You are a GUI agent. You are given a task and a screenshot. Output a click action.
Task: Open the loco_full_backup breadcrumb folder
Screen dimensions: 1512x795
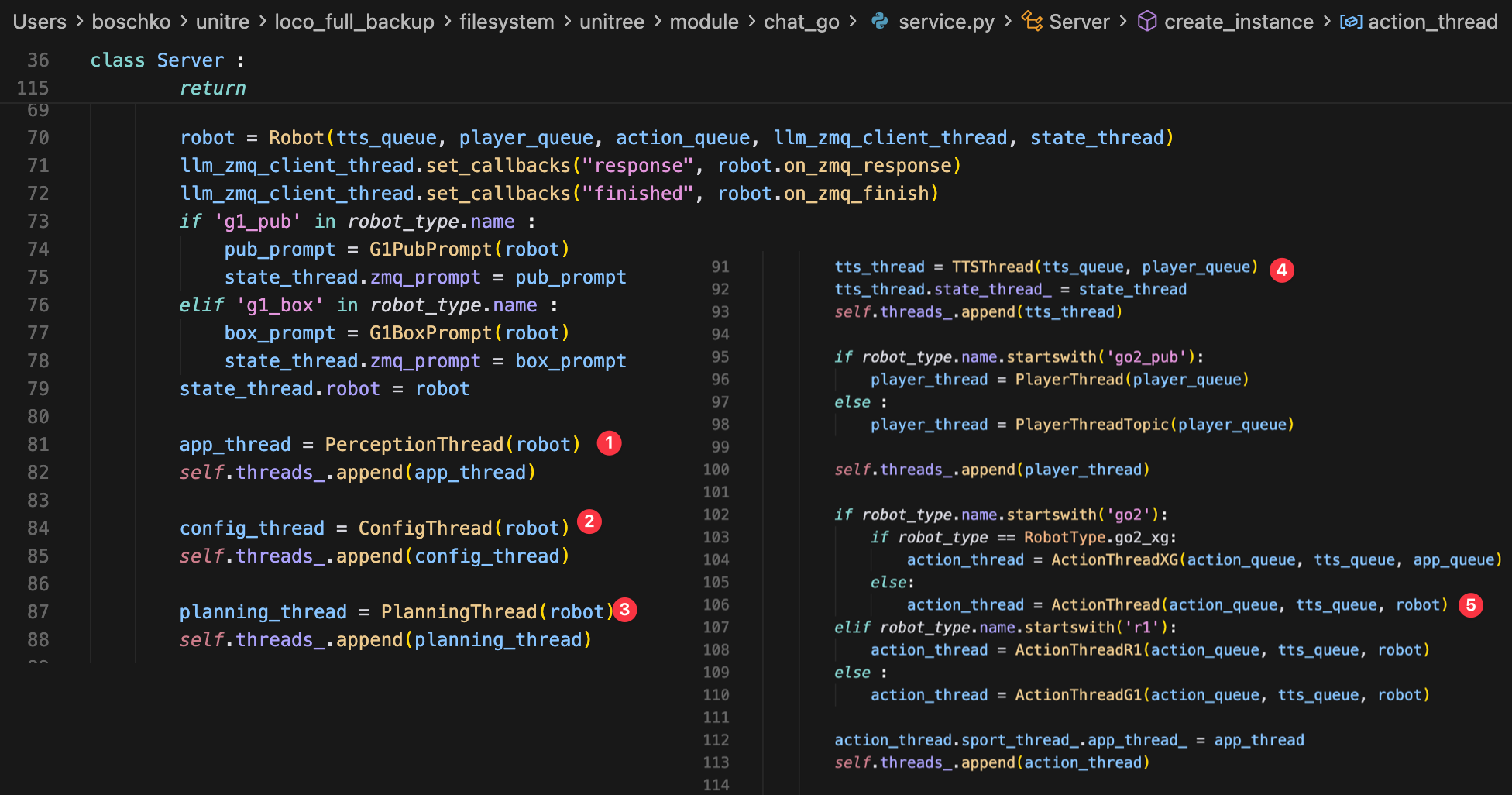click(354, 22)
